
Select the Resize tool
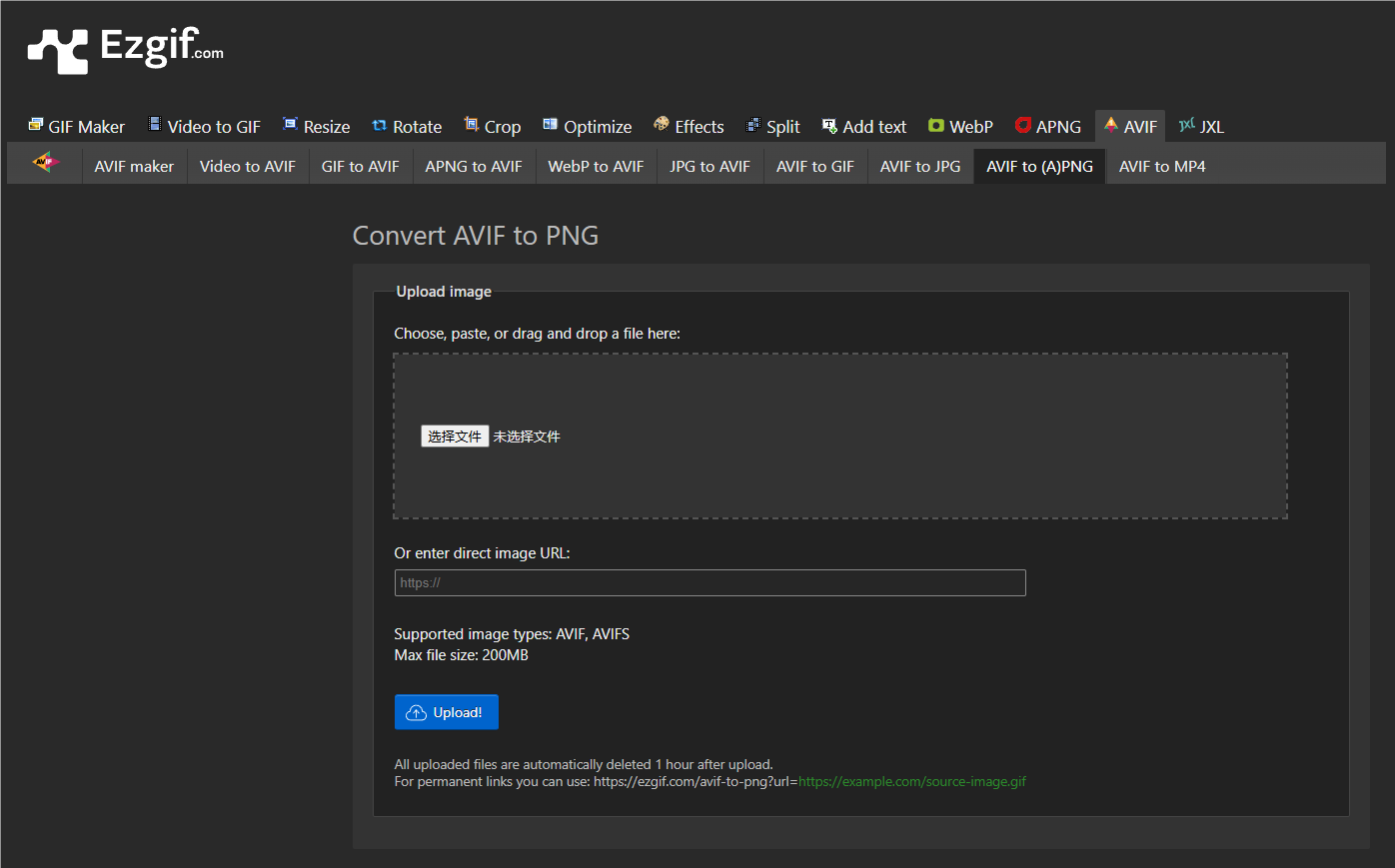click(x=316, y=127)
